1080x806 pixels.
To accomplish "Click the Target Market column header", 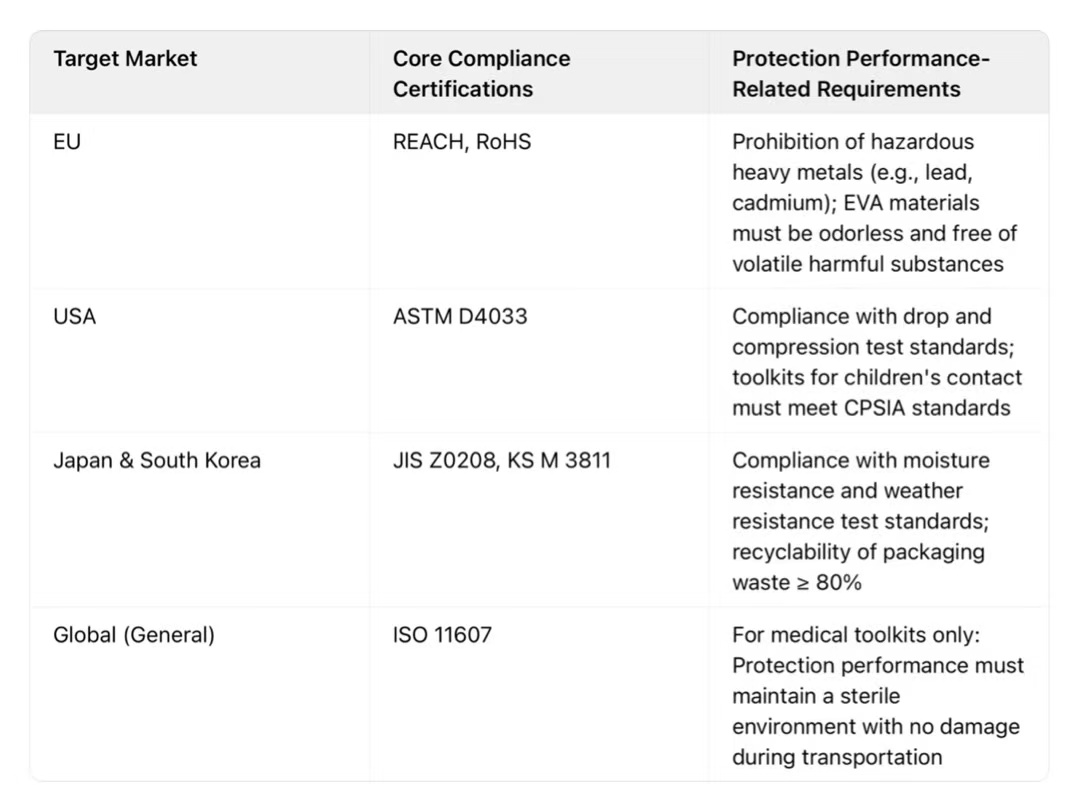I will coord(125,59).
